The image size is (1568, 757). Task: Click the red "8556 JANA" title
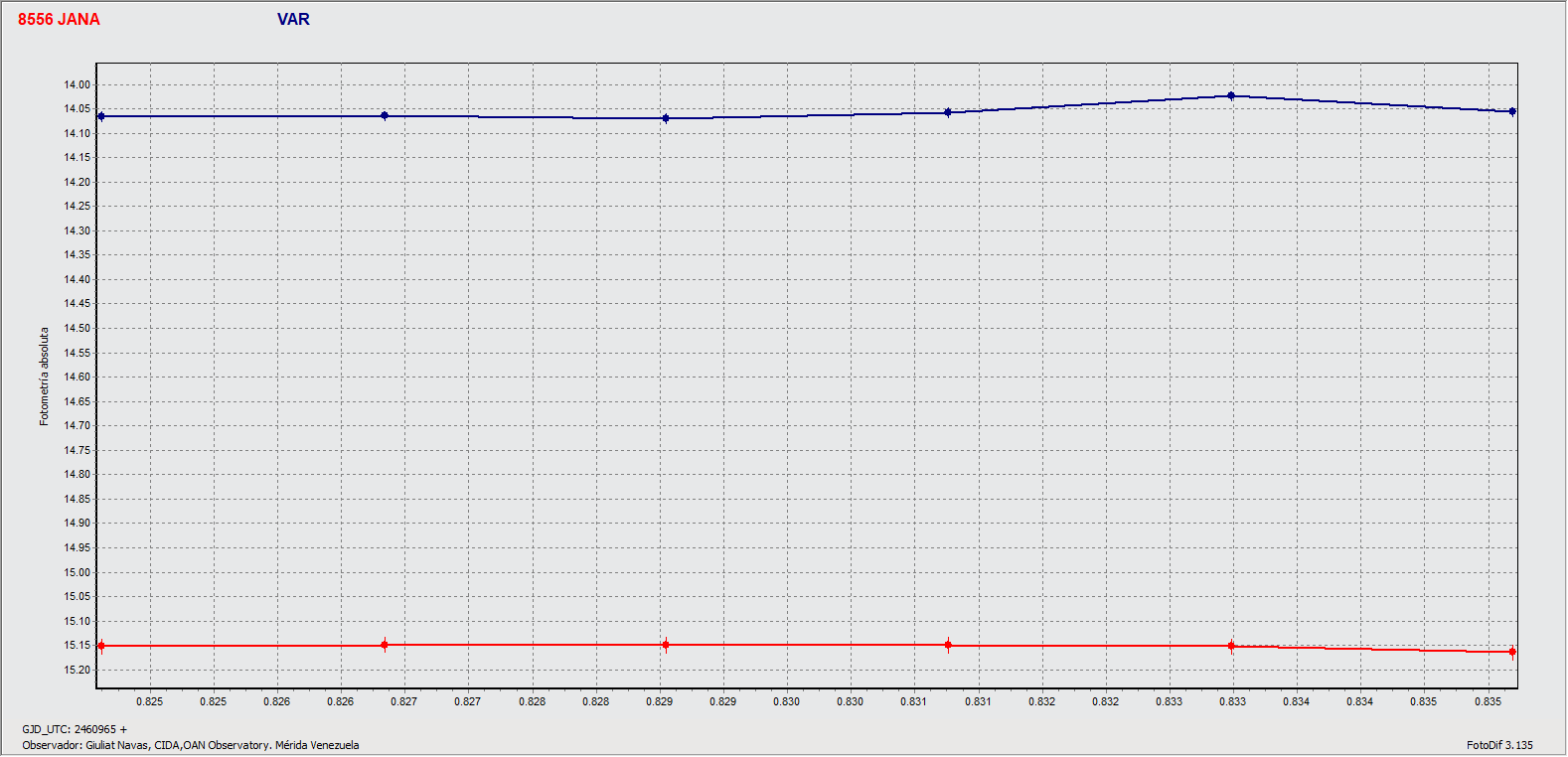59,20
